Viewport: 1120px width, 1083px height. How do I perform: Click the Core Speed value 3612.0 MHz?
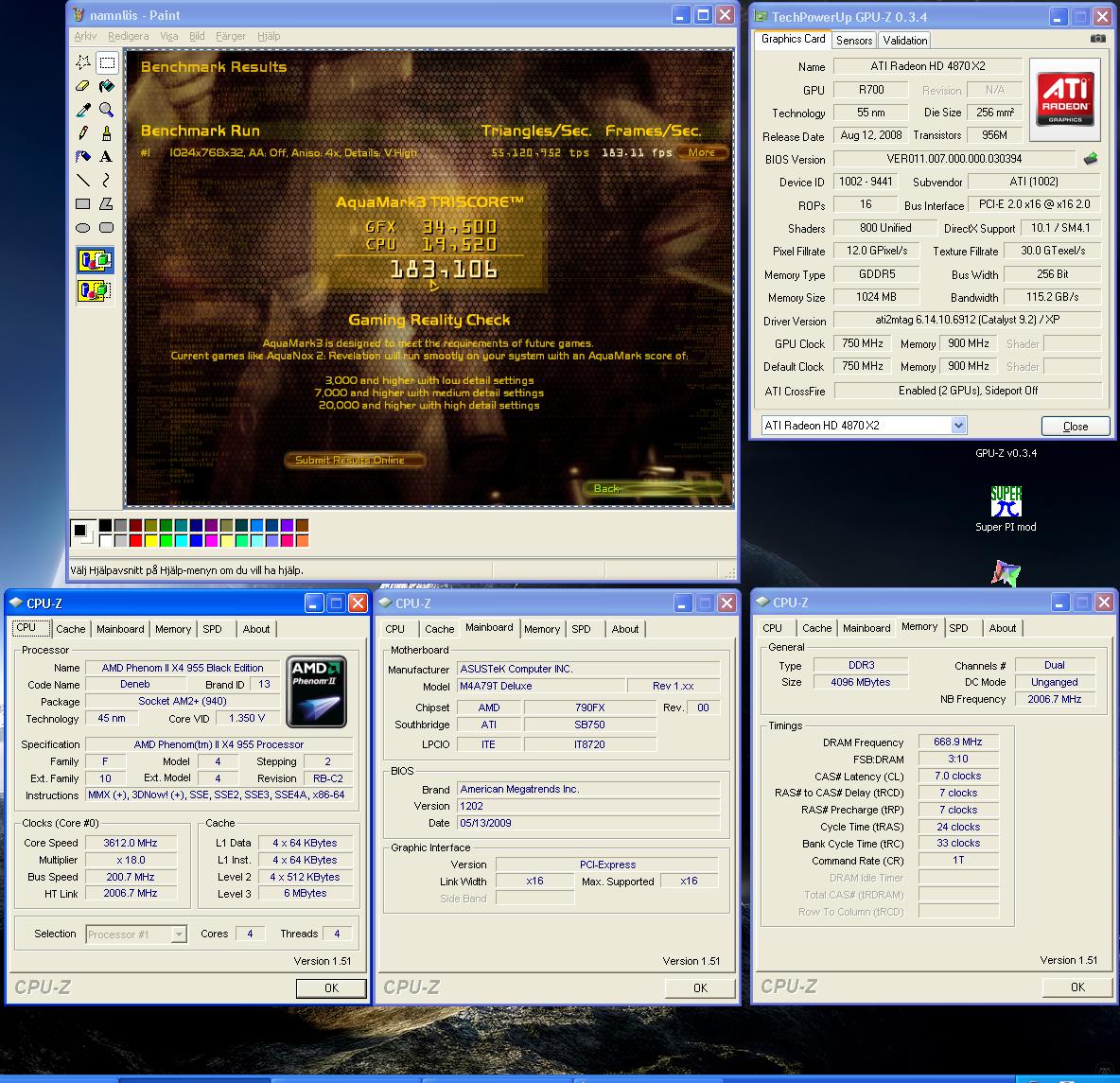click(130, 843)
